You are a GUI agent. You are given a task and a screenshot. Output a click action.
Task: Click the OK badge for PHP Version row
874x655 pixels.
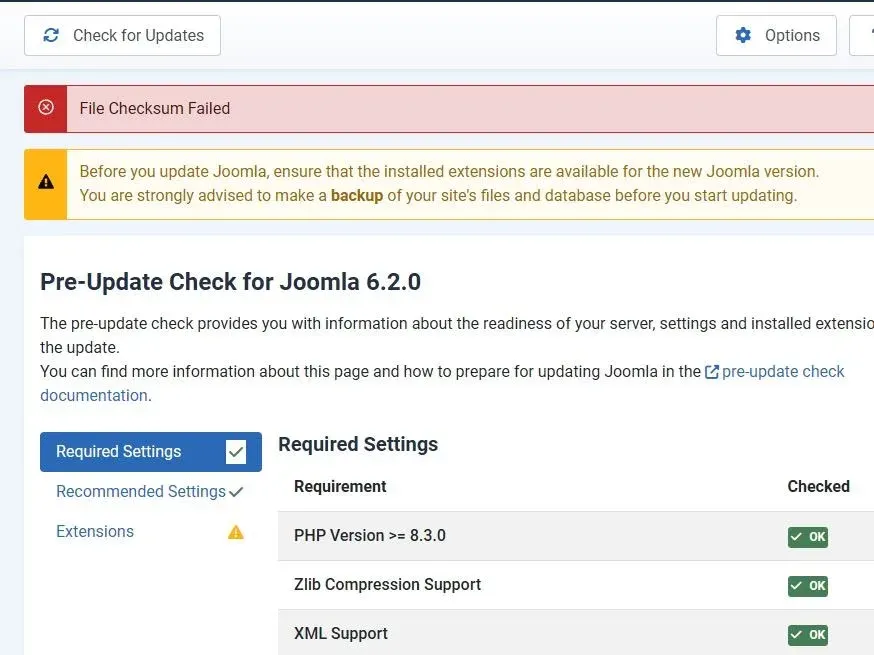(808, 537)
